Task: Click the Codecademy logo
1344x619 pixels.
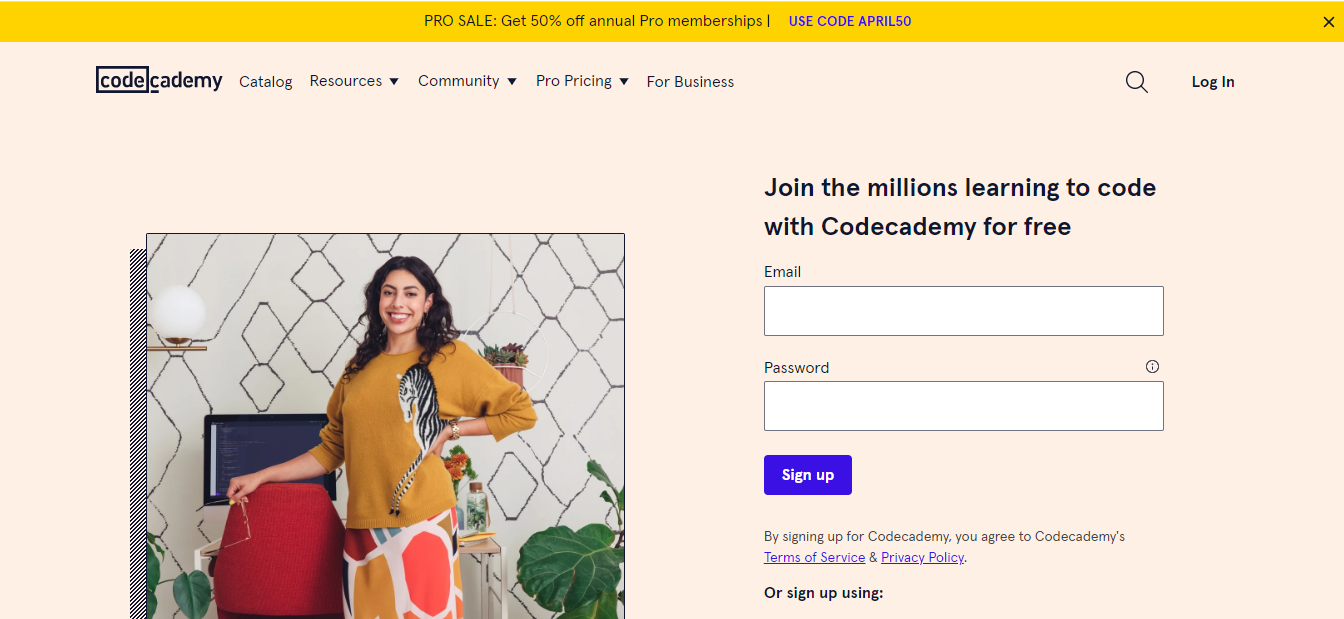Action: [x=159, y=80]
